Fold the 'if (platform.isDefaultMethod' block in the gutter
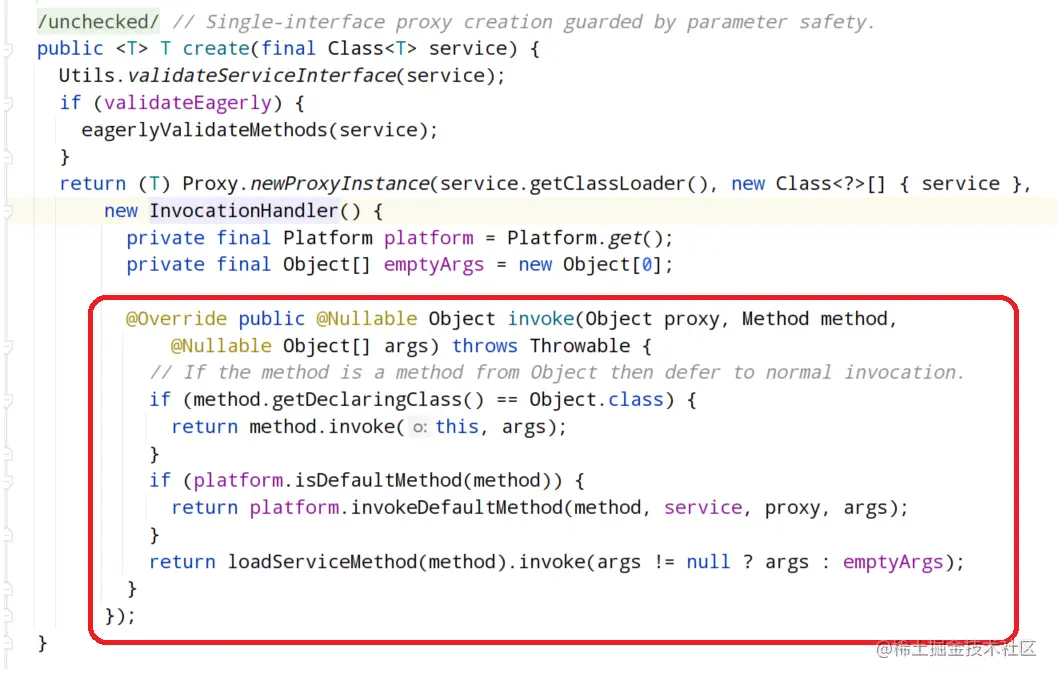 pyautogui.click(x=8, y=481)
